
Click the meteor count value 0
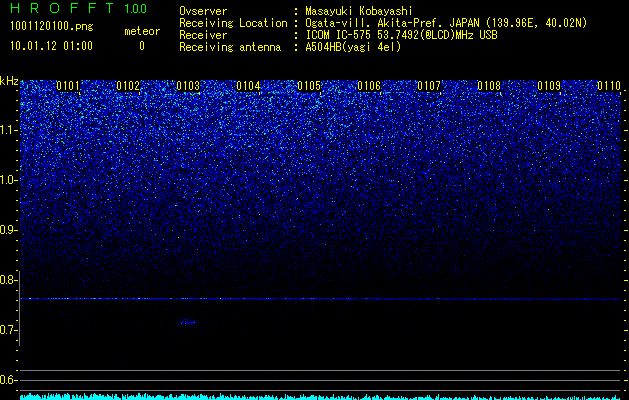click(142, 46)
